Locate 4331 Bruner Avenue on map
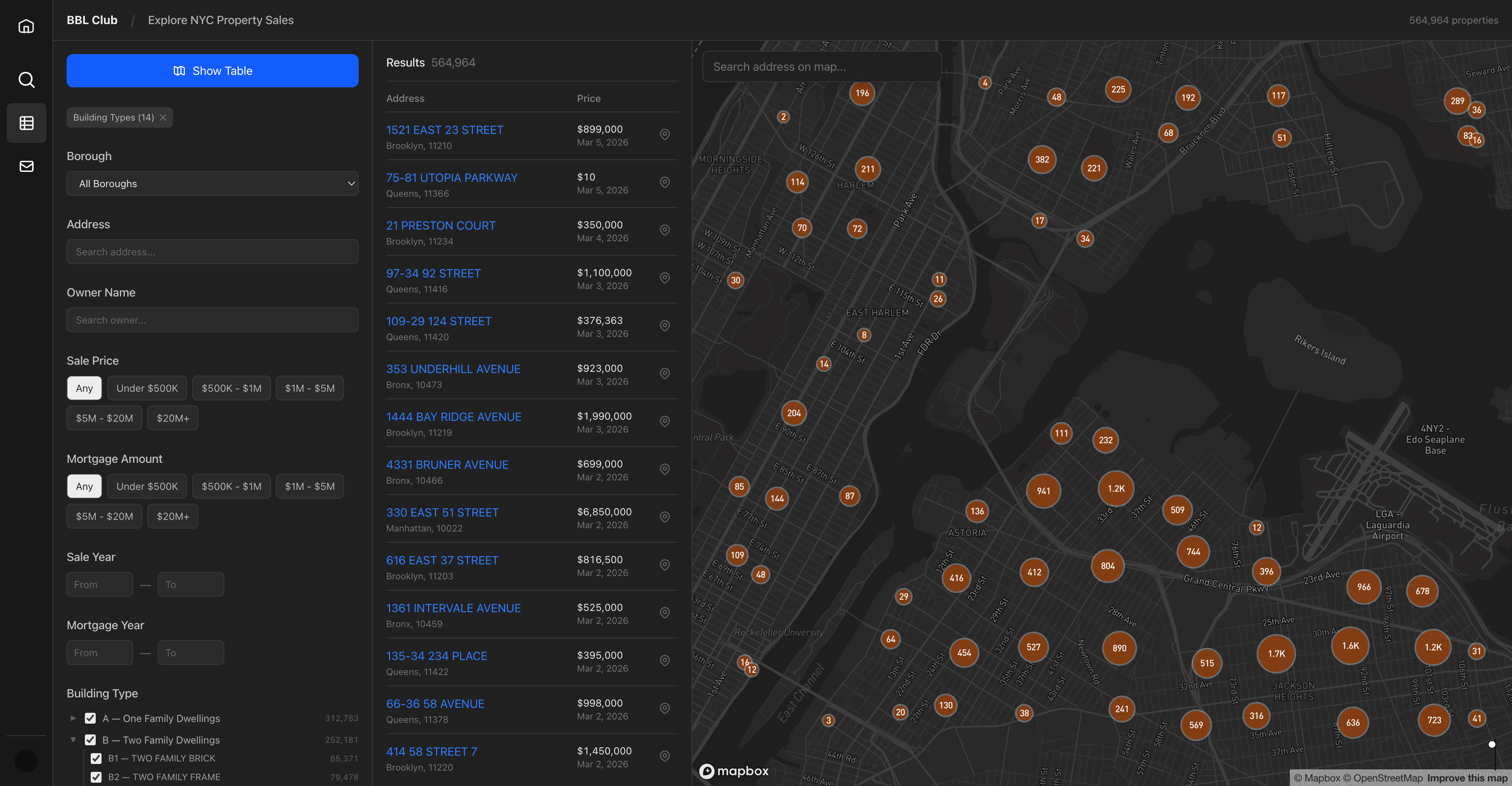 [664, 469]
